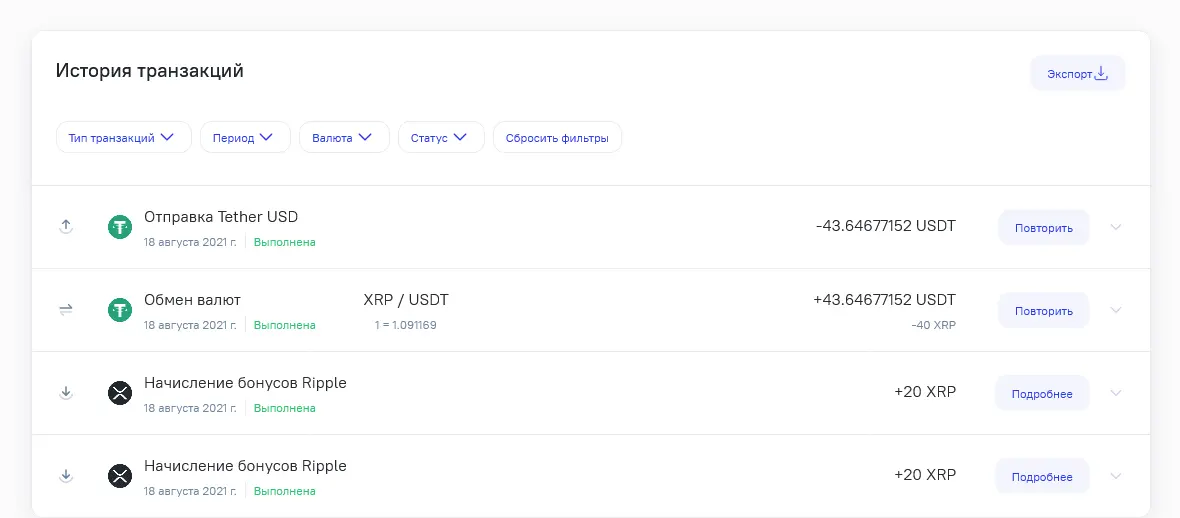Click the XRP / USDT pair label
This screenshot has width=1180, height=518.
tap(406, 300)
